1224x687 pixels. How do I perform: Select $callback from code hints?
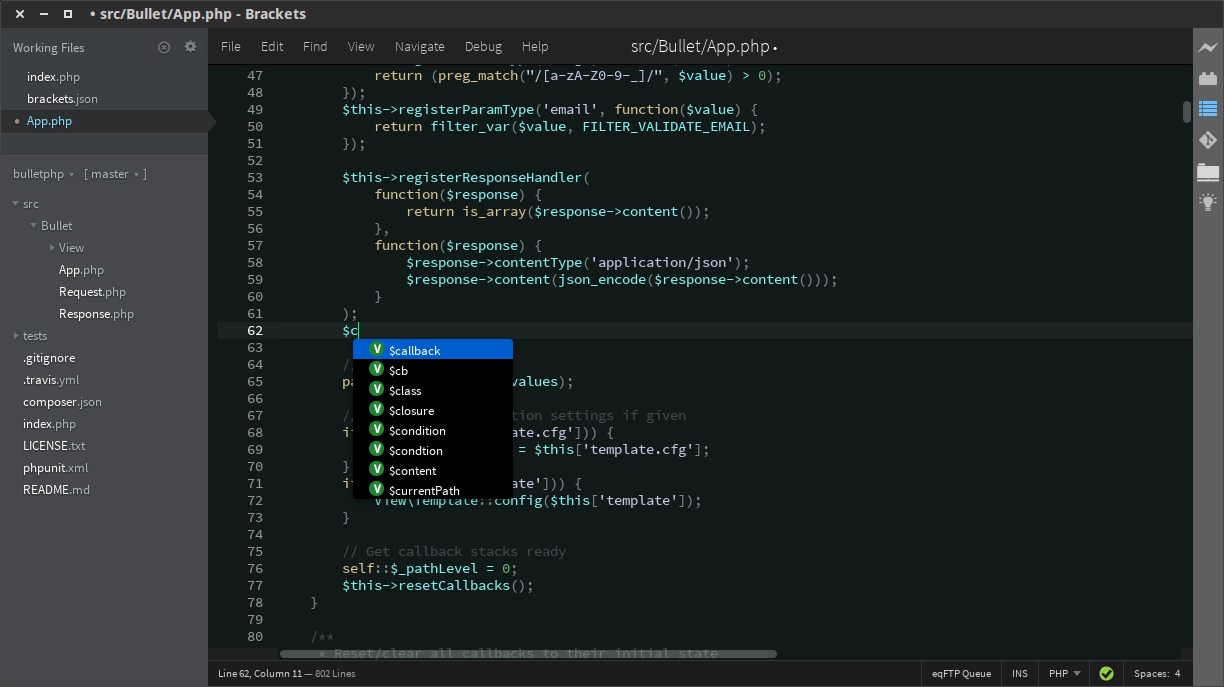coord(433,350)
